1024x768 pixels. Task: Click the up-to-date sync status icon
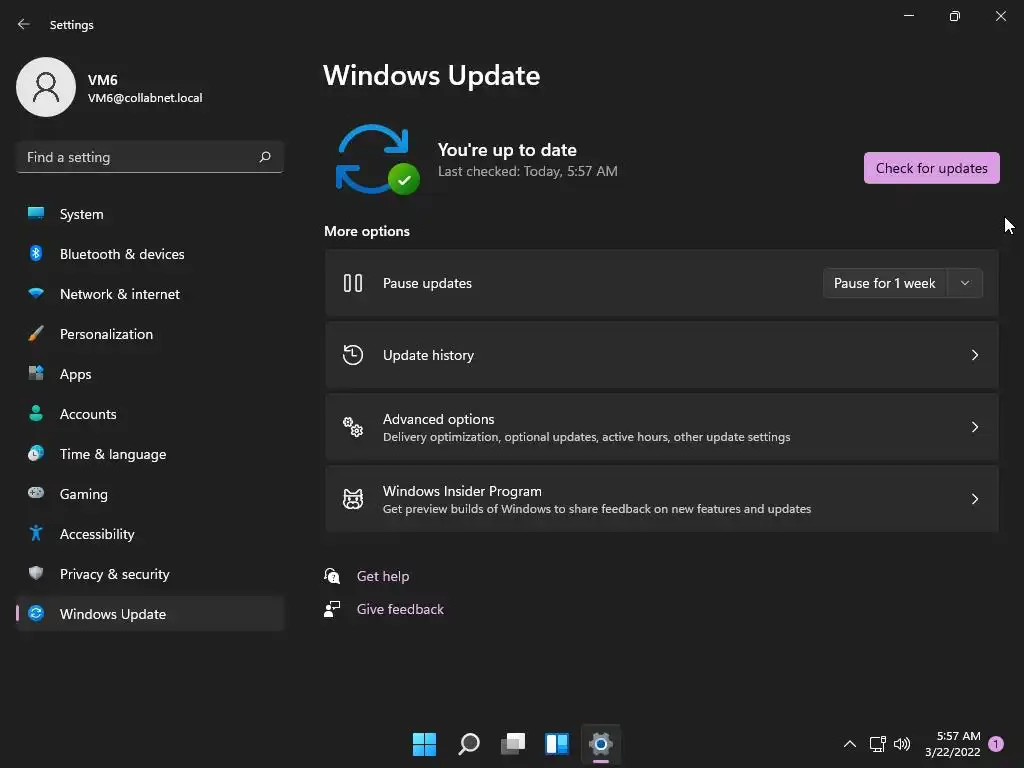click(x=377, y=160)
